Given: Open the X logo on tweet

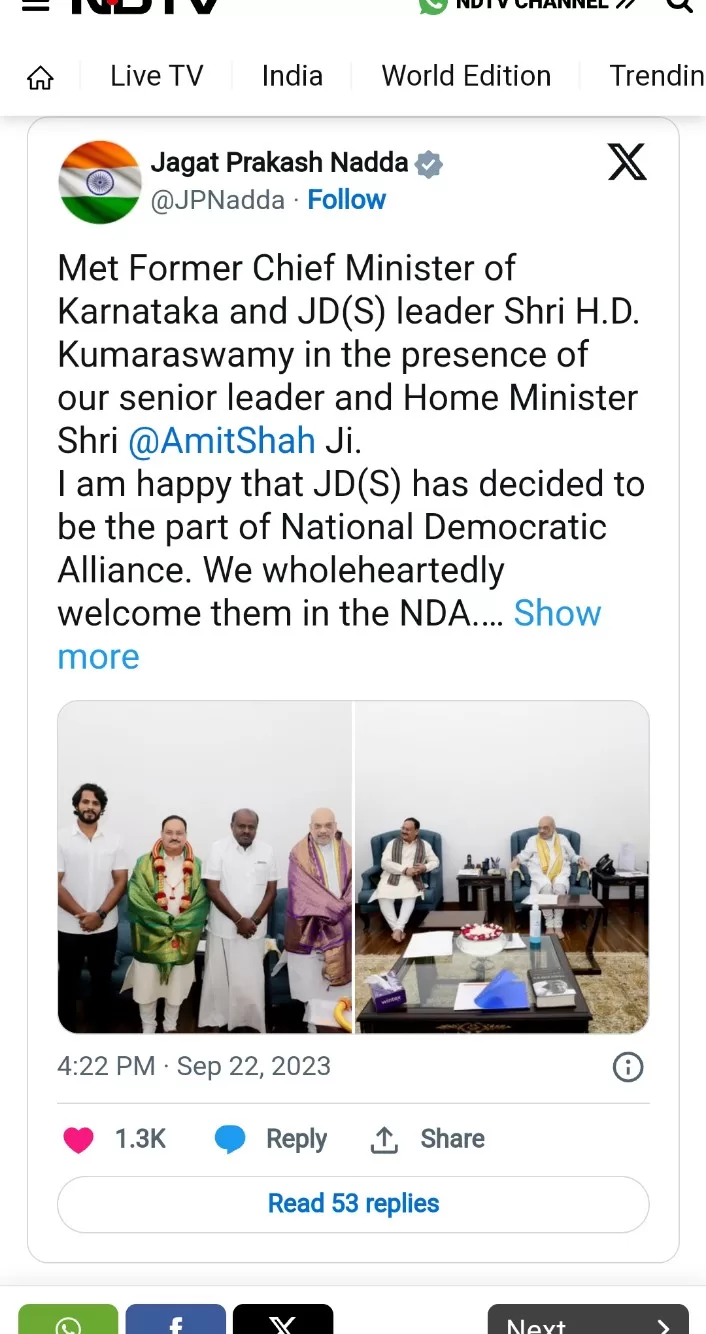Looking at the screenshot, I should click(627, 161).
